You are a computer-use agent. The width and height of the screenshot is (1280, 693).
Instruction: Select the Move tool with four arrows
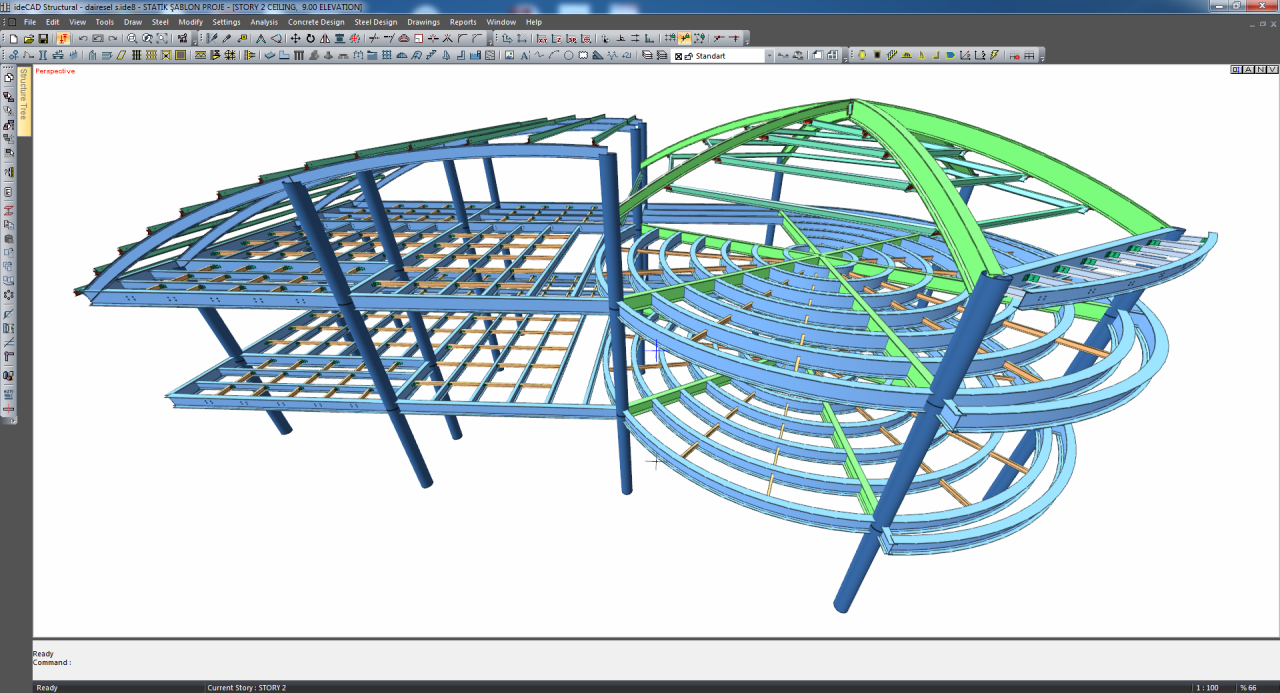[295, 38]
